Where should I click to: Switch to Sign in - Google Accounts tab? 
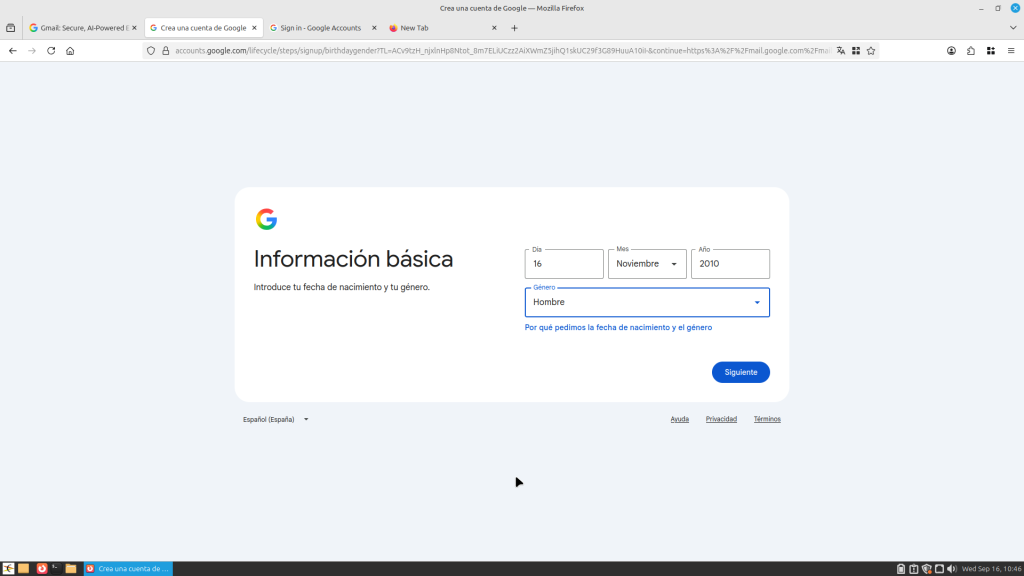tap(323, 28)
